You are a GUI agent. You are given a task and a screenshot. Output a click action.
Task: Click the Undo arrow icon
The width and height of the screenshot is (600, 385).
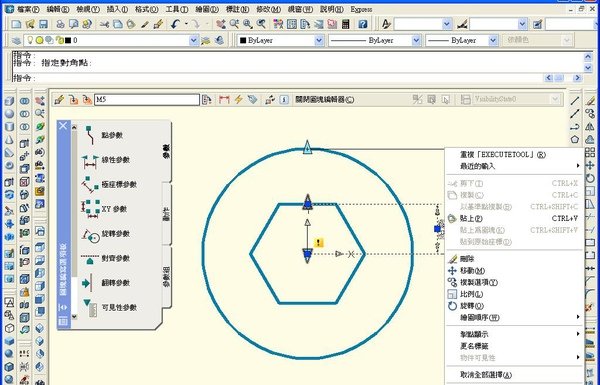click(x=176, y=24)
